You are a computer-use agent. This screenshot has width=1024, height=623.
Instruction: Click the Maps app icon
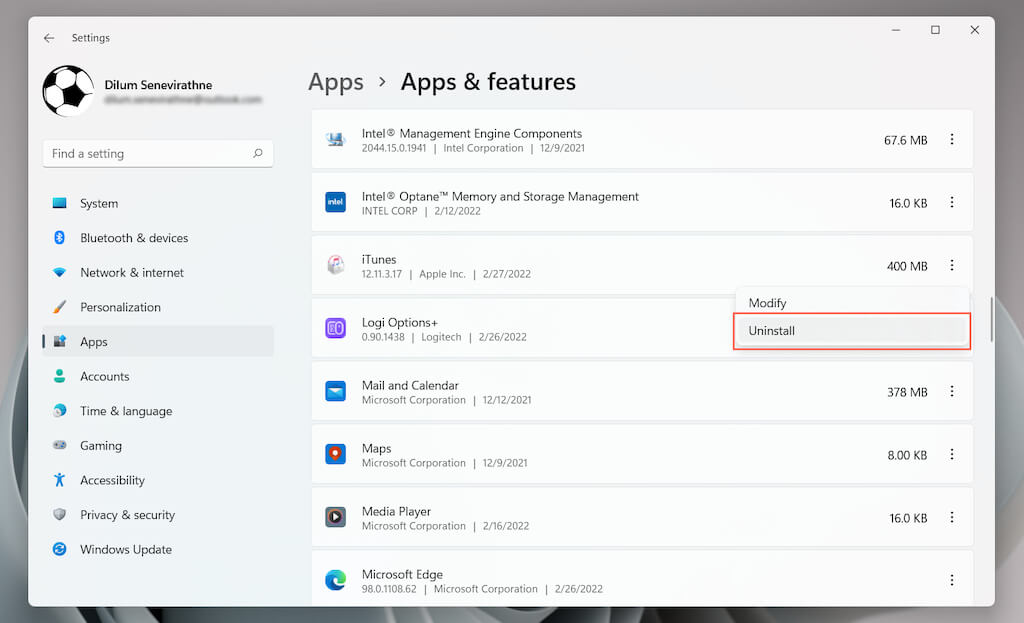[x=336, y=455]
